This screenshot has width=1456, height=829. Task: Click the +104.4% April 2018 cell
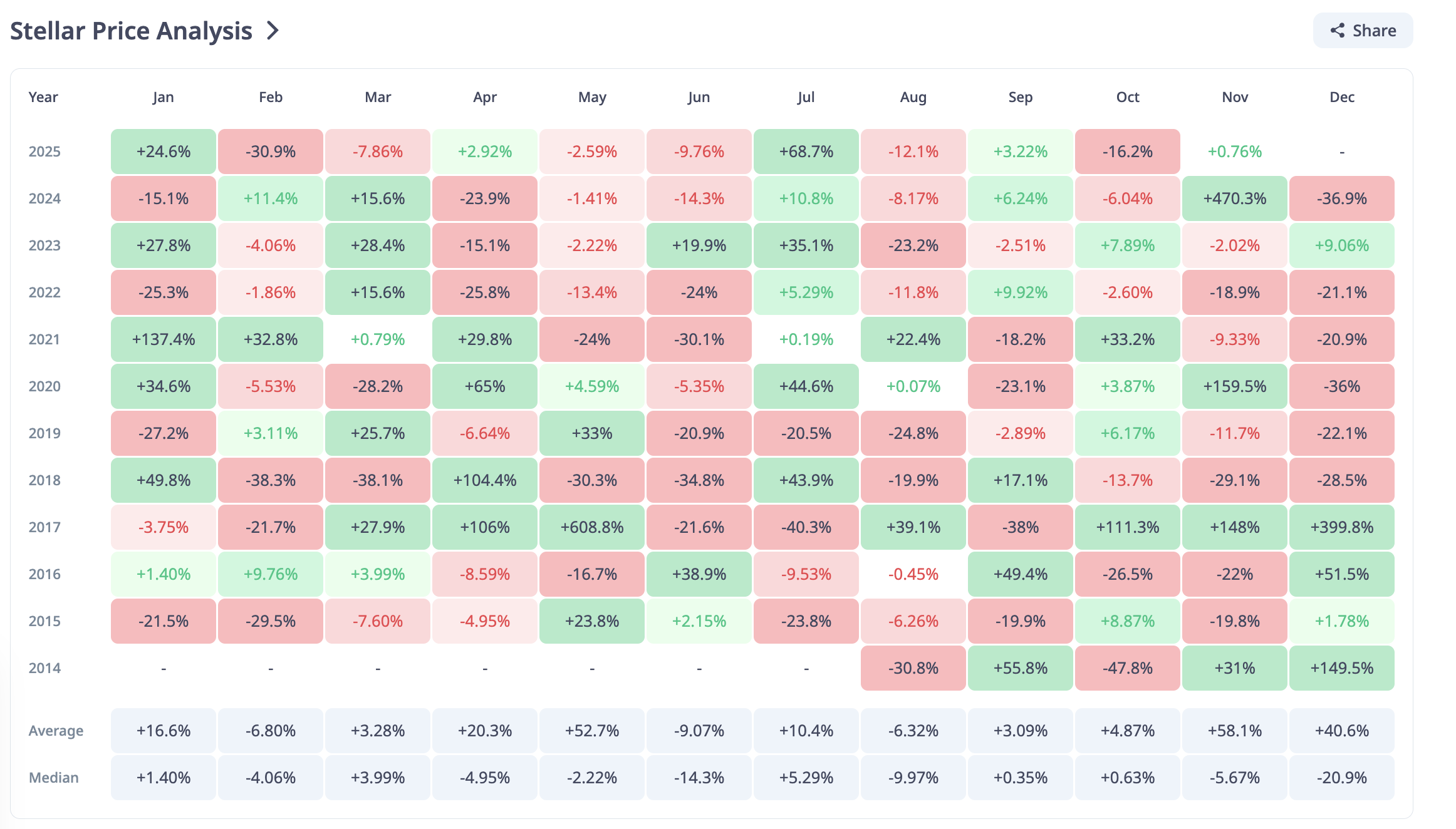(x=484, y=480)
